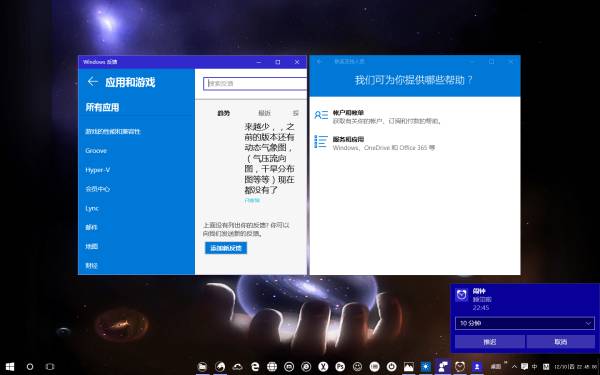Click the taskbar date and time
The height and width of the screenshot is (375, 600).
(x=576, y=367)
